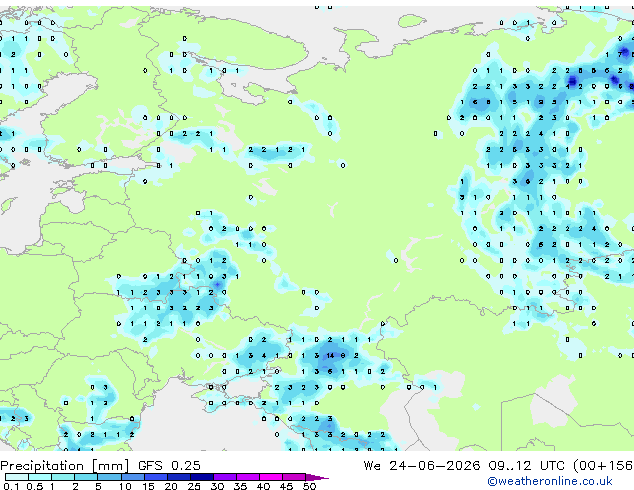Click the "50" legend scale label
This screenshot has height=490, width=634.
click(309, 486)
